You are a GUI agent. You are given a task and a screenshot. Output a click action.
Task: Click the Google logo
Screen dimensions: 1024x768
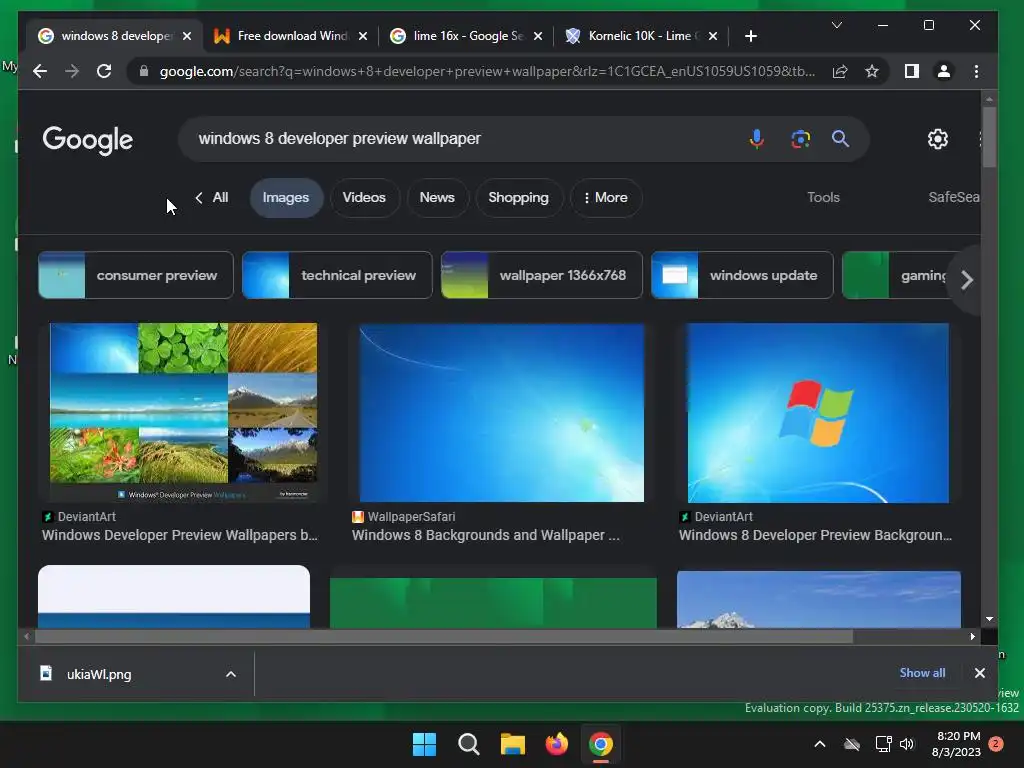88,139
